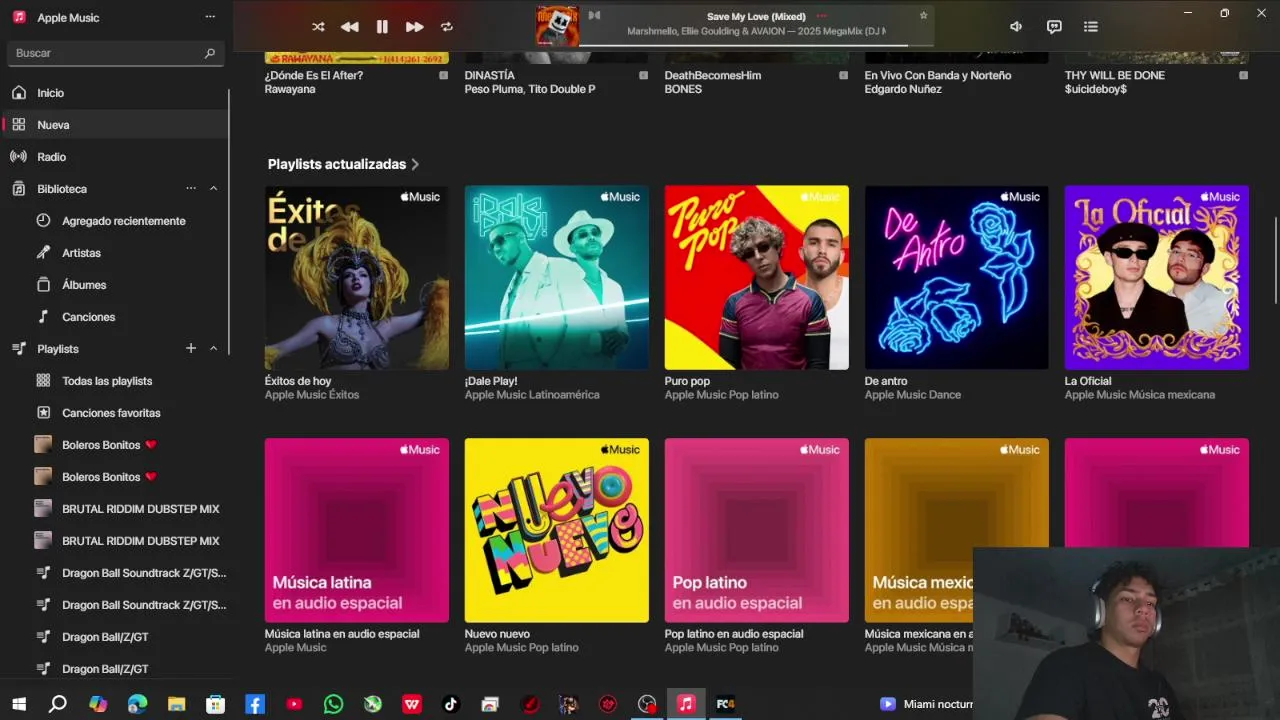Screen dimensions: 1280x720
Task: Open Nuevo nuevo playlist cover
Action: (x=557, y=530)
